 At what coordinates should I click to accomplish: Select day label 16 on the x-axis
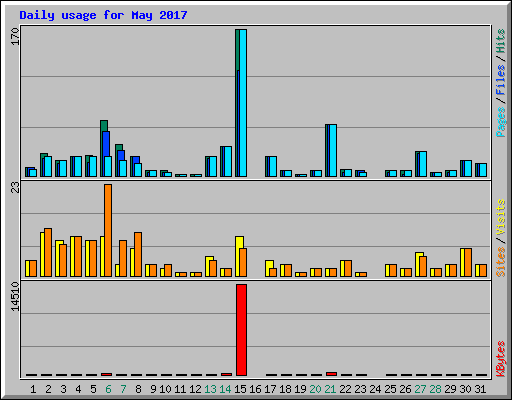[x=255, y=389]
